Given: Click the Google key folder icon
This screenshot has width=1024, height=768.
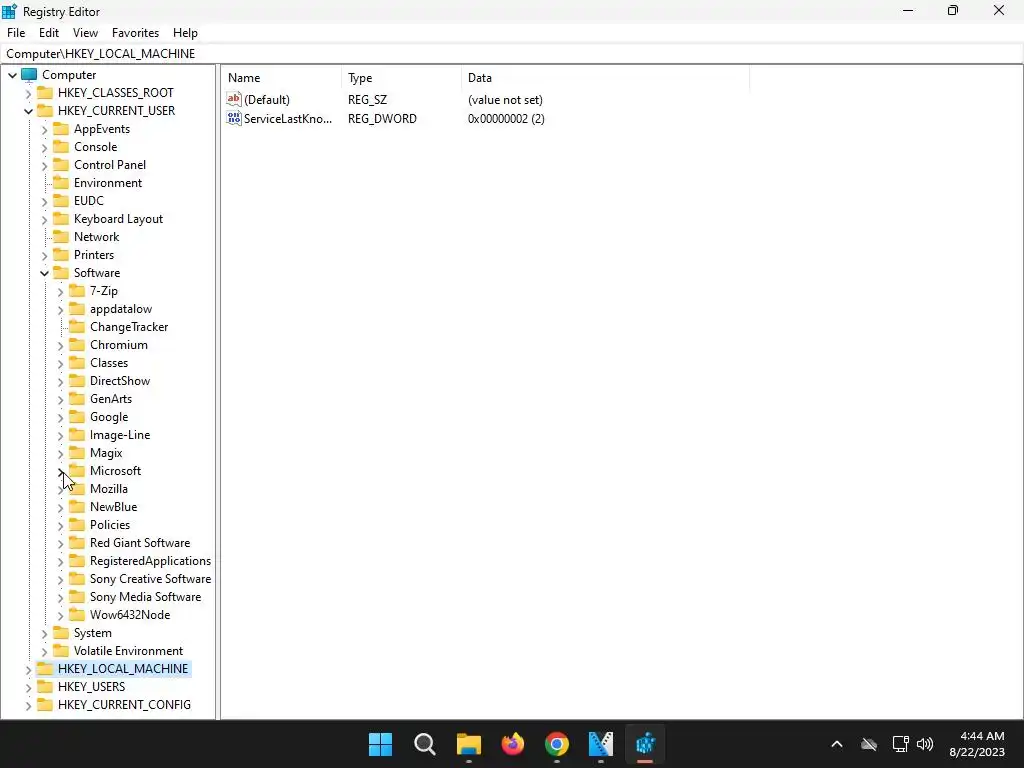Looking at the screenshot, I should (x=77, y=417).
